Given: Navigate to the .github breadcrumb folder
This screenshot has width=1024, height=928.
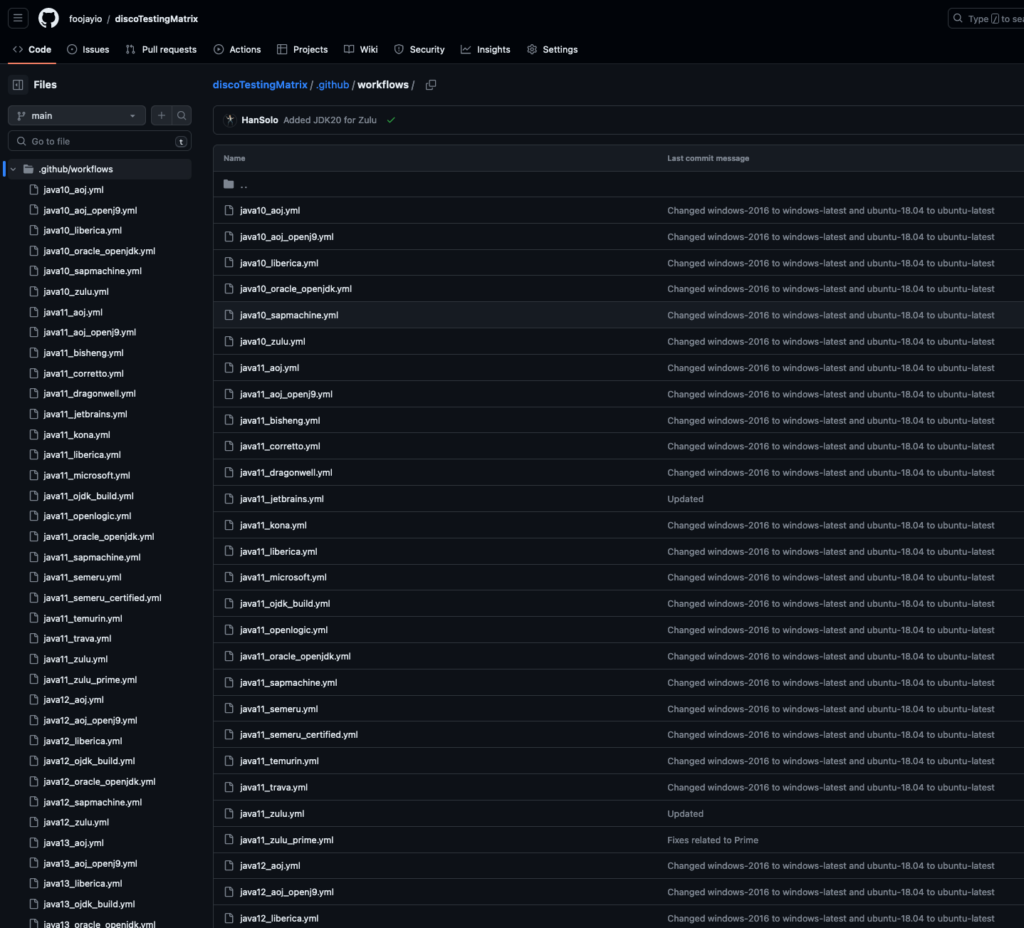Looking at the screenshot, I should click(x=332, y=85).
